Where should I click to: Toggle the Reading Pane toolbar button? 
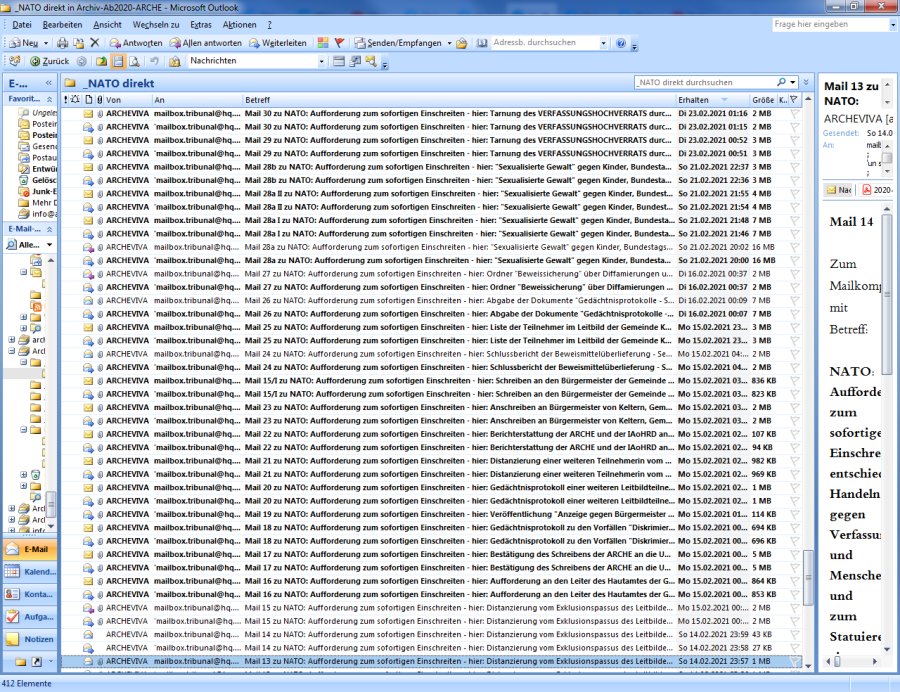118,61
